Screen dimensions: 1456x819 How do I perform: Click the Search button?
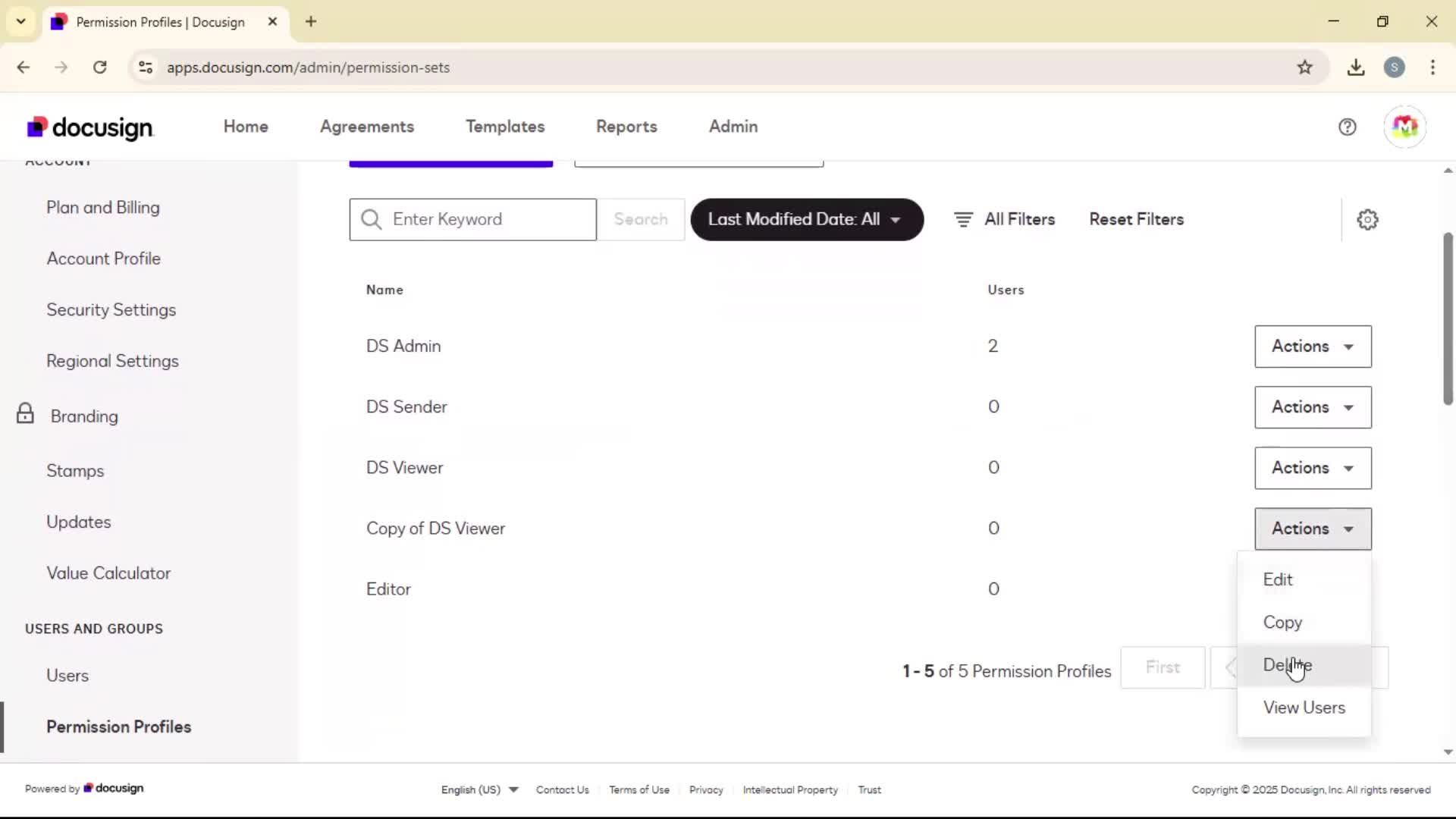pyautogui.click(x=641, y=220)
